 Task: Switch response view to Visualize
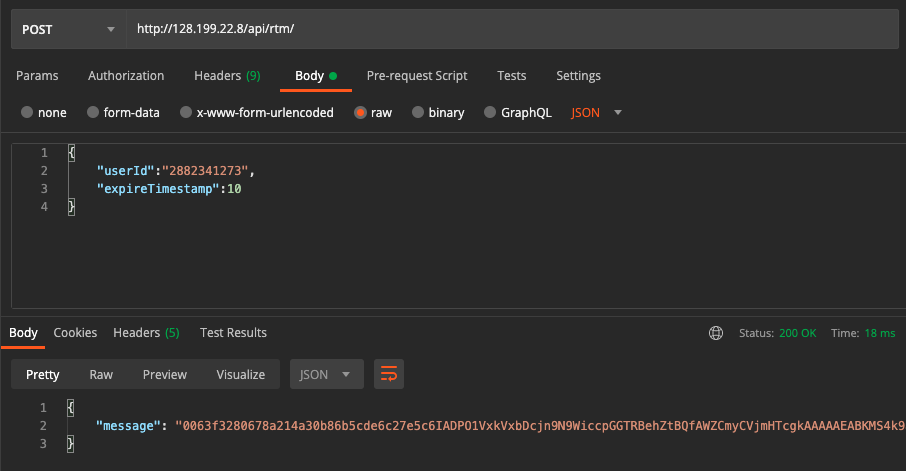click(240, 374)
